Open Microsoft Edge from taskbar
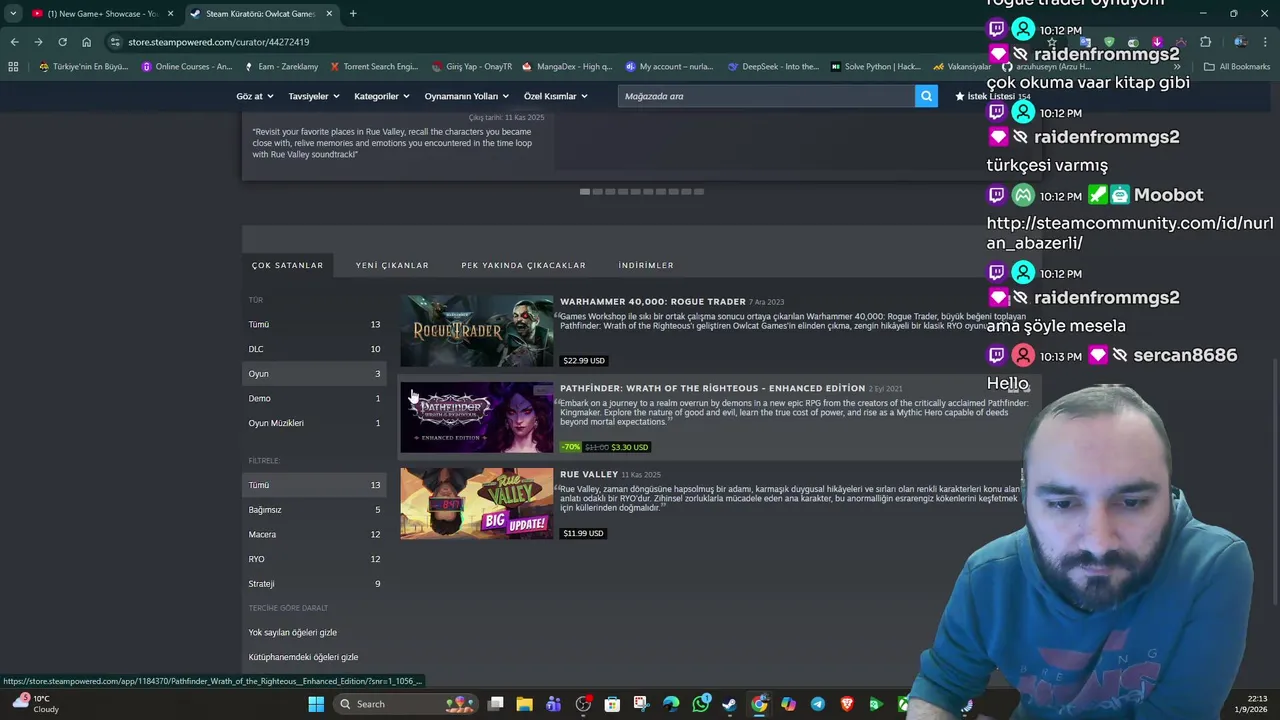Screen dimensions: 1280x720 (x=671, y=704)
